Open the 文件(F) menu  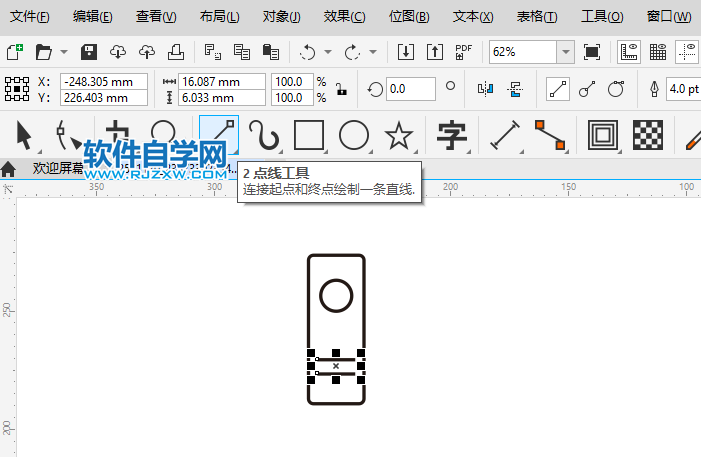click(x=30, y=17)
